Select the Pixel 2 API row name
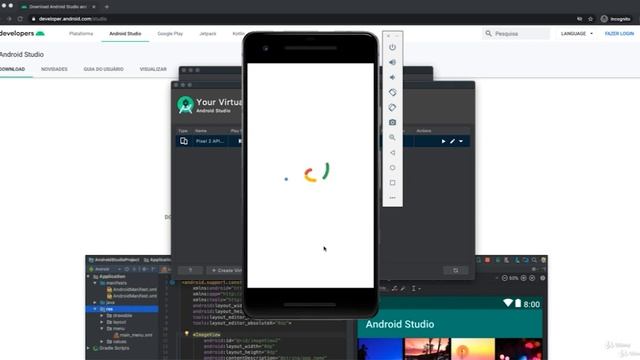 click(x=210, y=141)
